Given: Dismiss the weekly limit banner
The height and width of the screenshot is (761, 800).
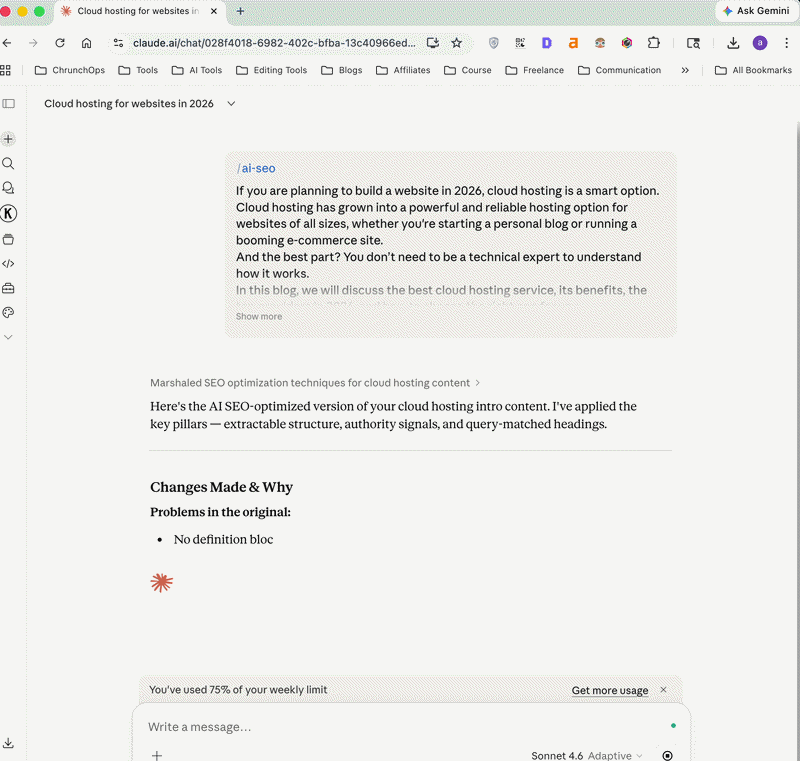Looking at the screenshot, I should pos(663,690).
